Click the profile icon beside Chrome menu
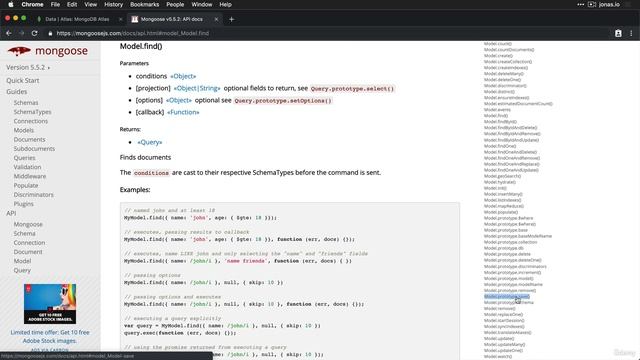The image size is (640, 360). point(618,33)
